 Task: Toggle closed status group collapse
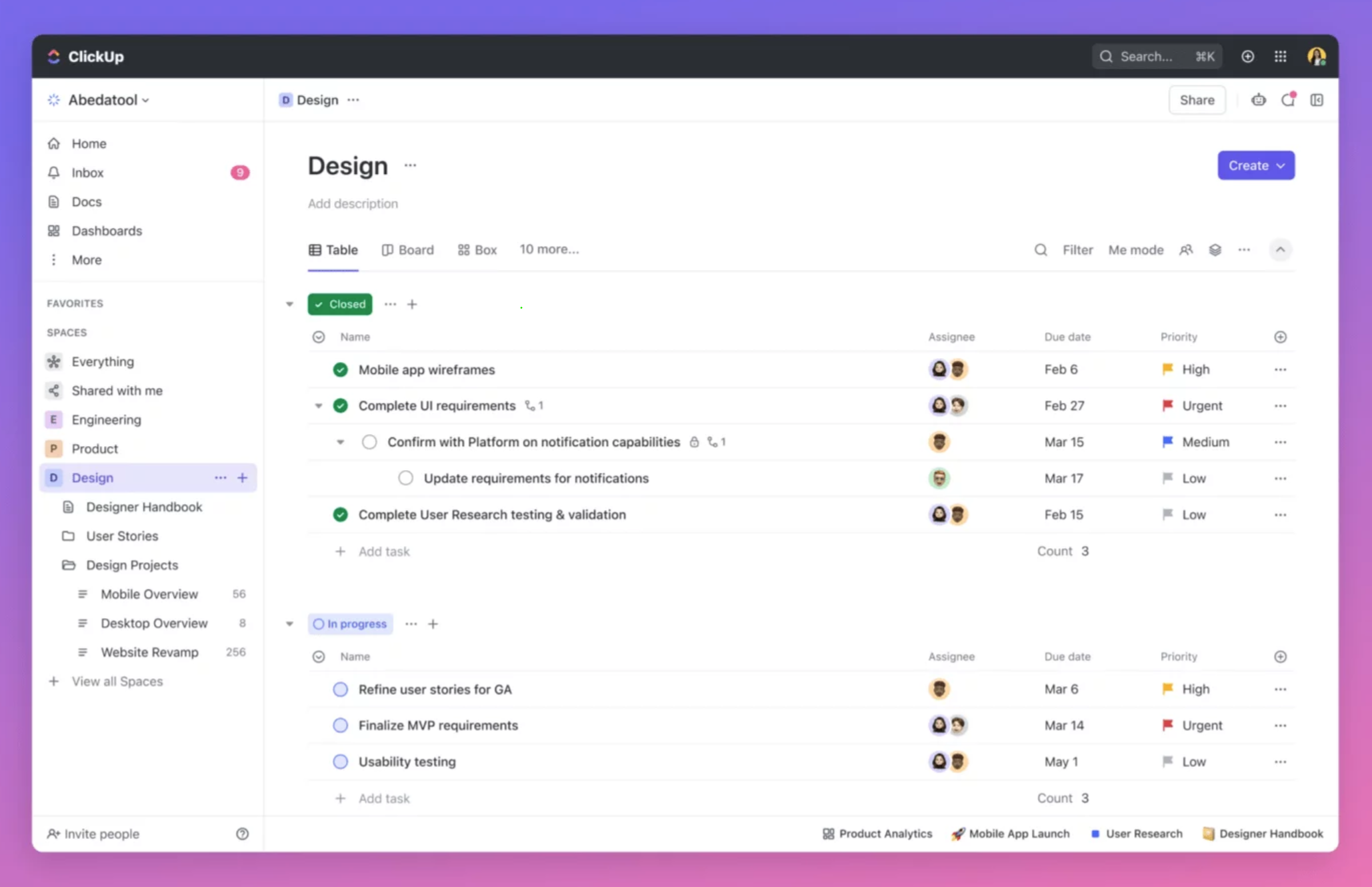(291, 304)
